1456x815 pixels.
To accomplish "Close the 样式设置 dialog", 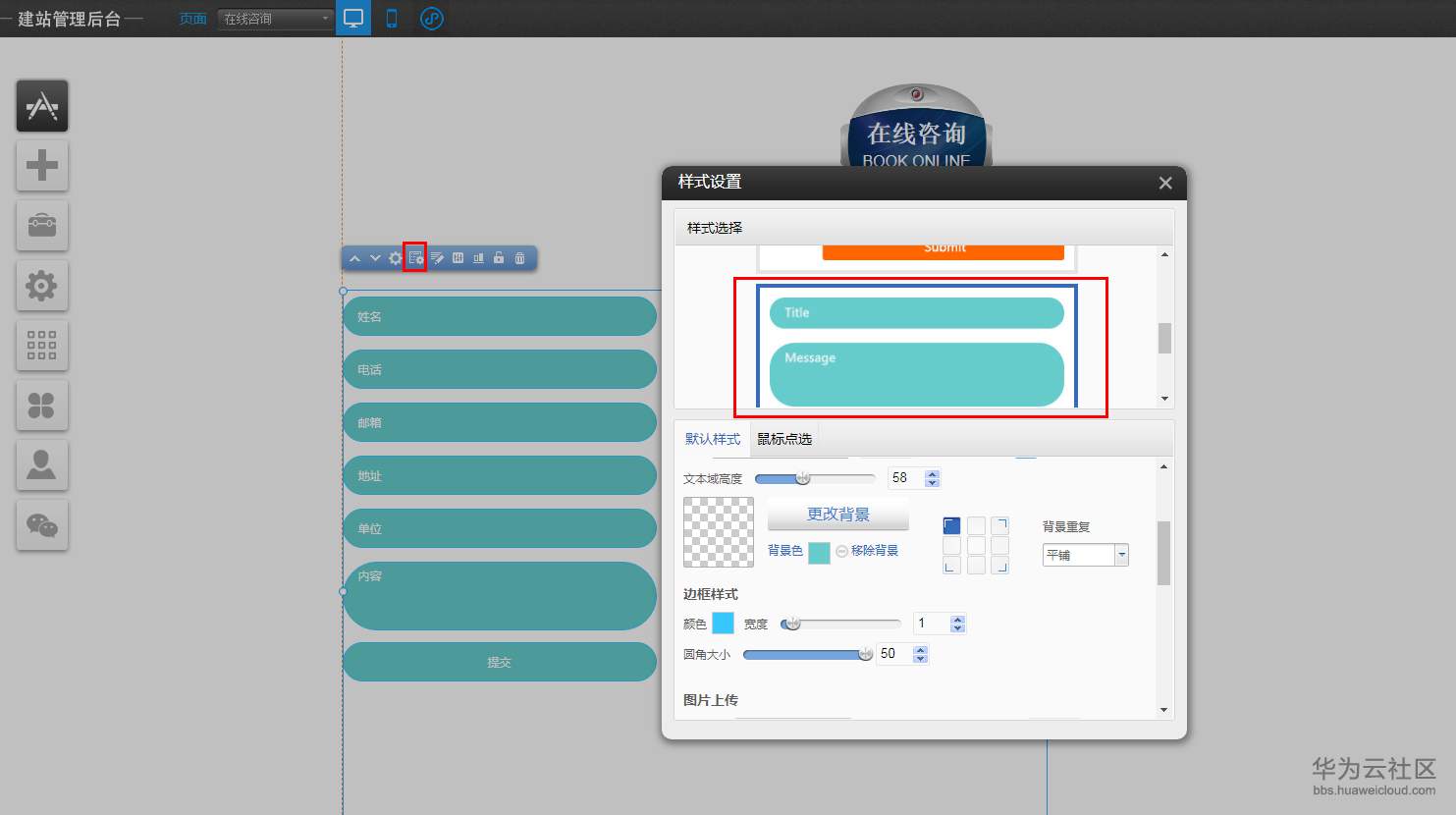I will tap(1165, 183).
